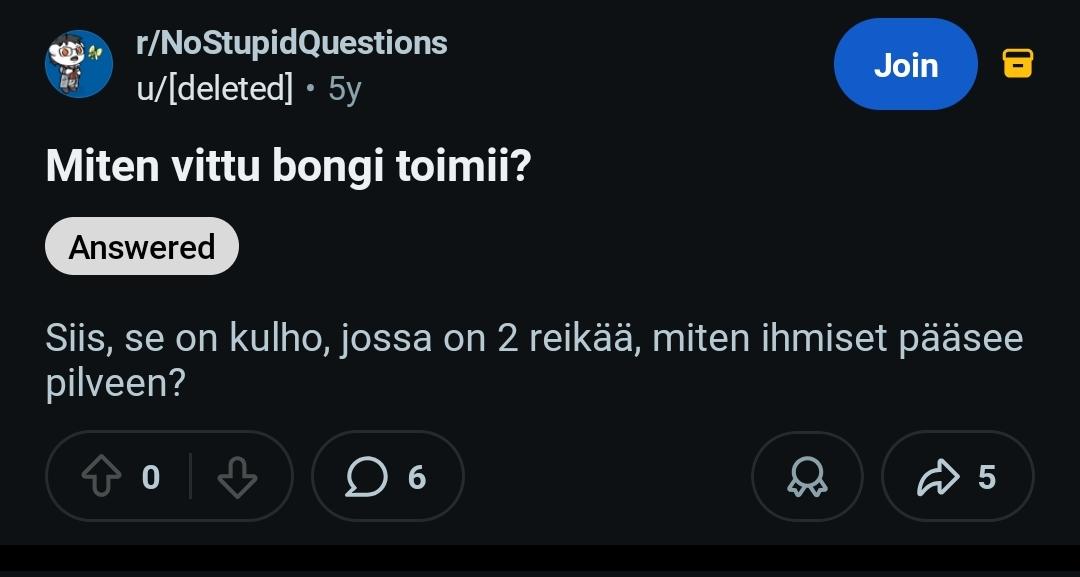The width and height of the screenshot is (1080, 577).
Task: Filter by the Answered flair
Action: tap(142, 246)
